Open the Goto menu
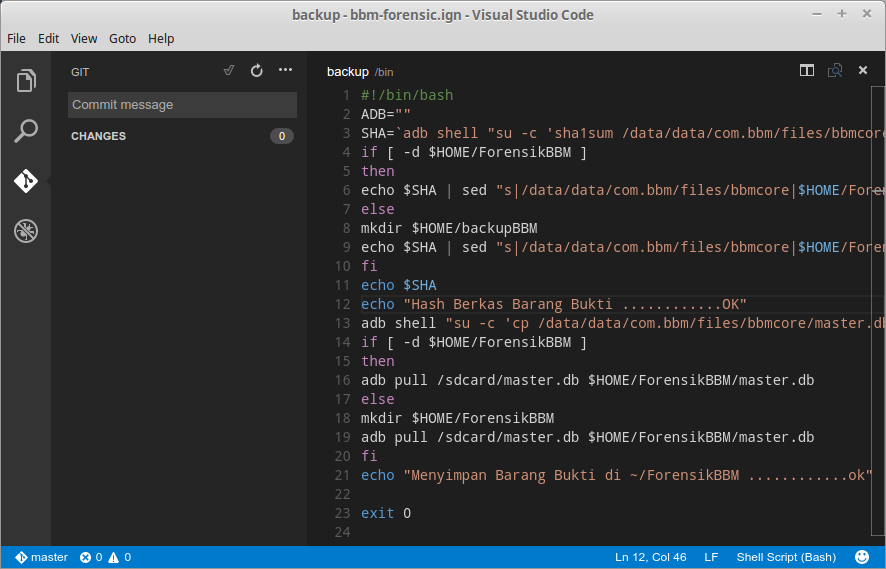 123,38
